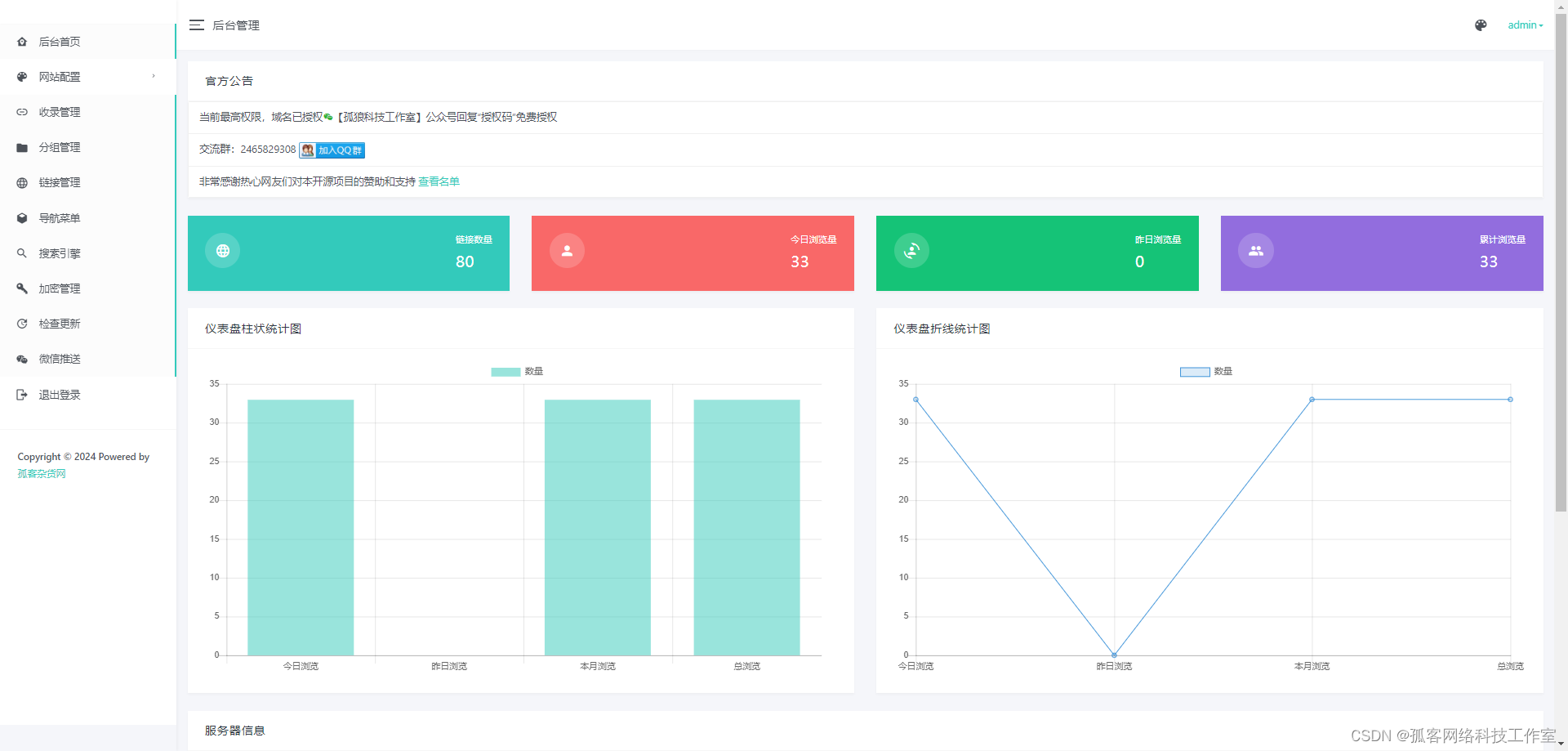The height and width of the screenshot is (751, 1568).
Task: Open 后台首页 menu item
Action: coord(87,42)
